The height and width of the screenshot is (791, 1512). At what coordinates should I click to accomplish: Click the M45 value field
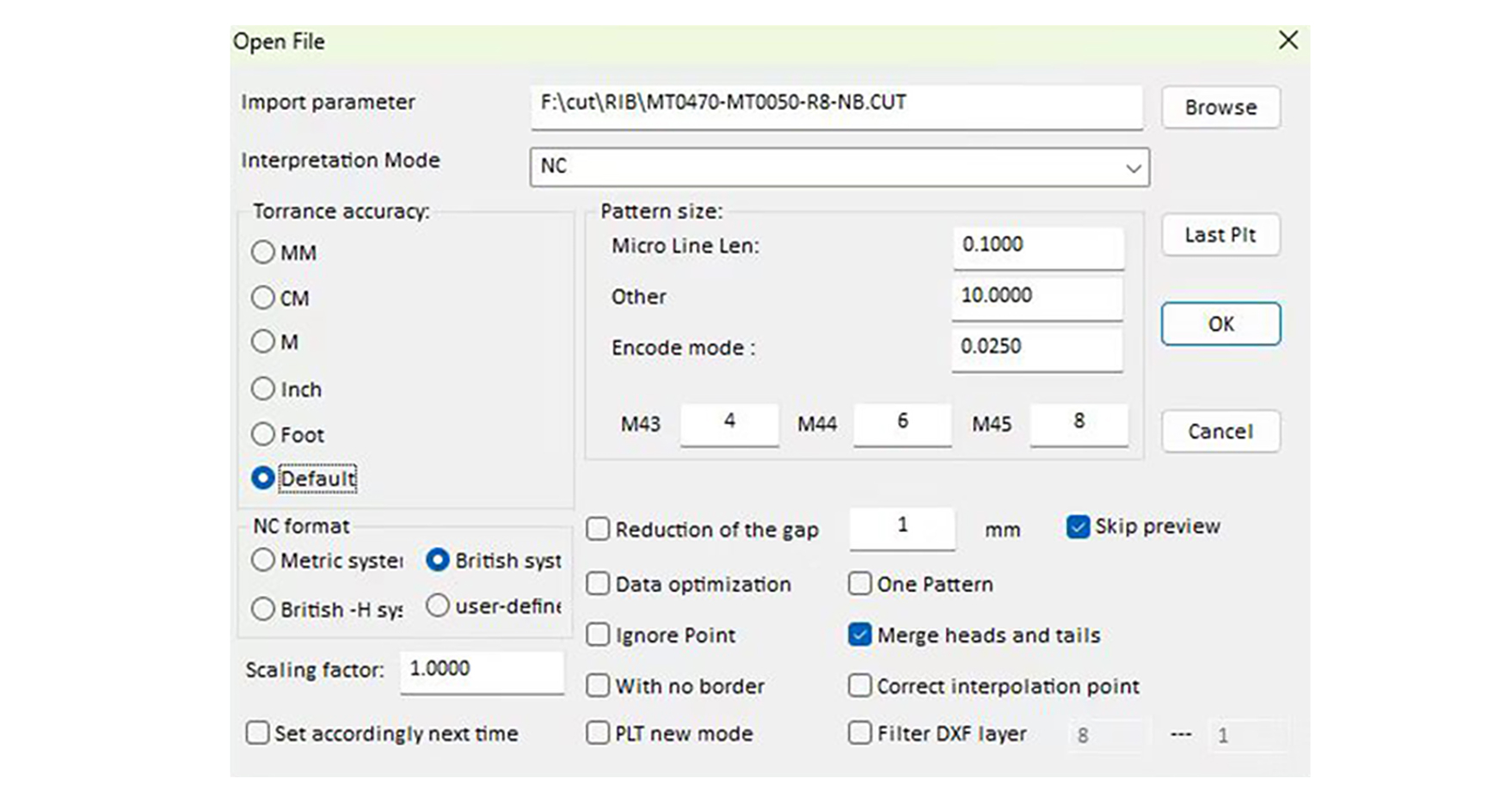(1079, 425)
